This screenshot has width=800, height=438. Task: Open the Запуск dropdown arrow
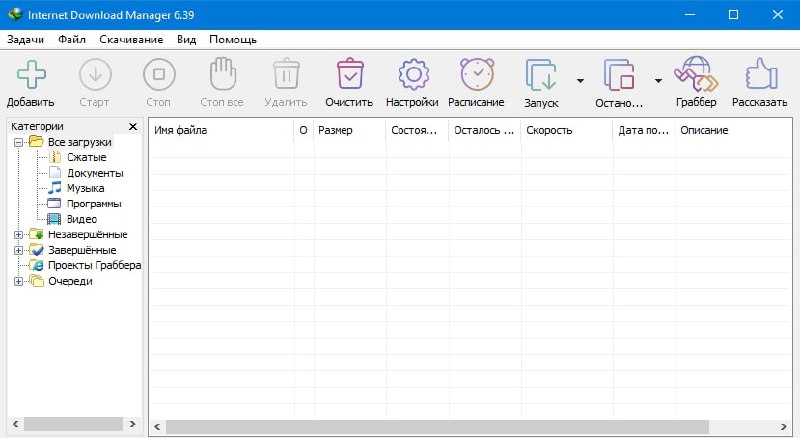[580, 81]
